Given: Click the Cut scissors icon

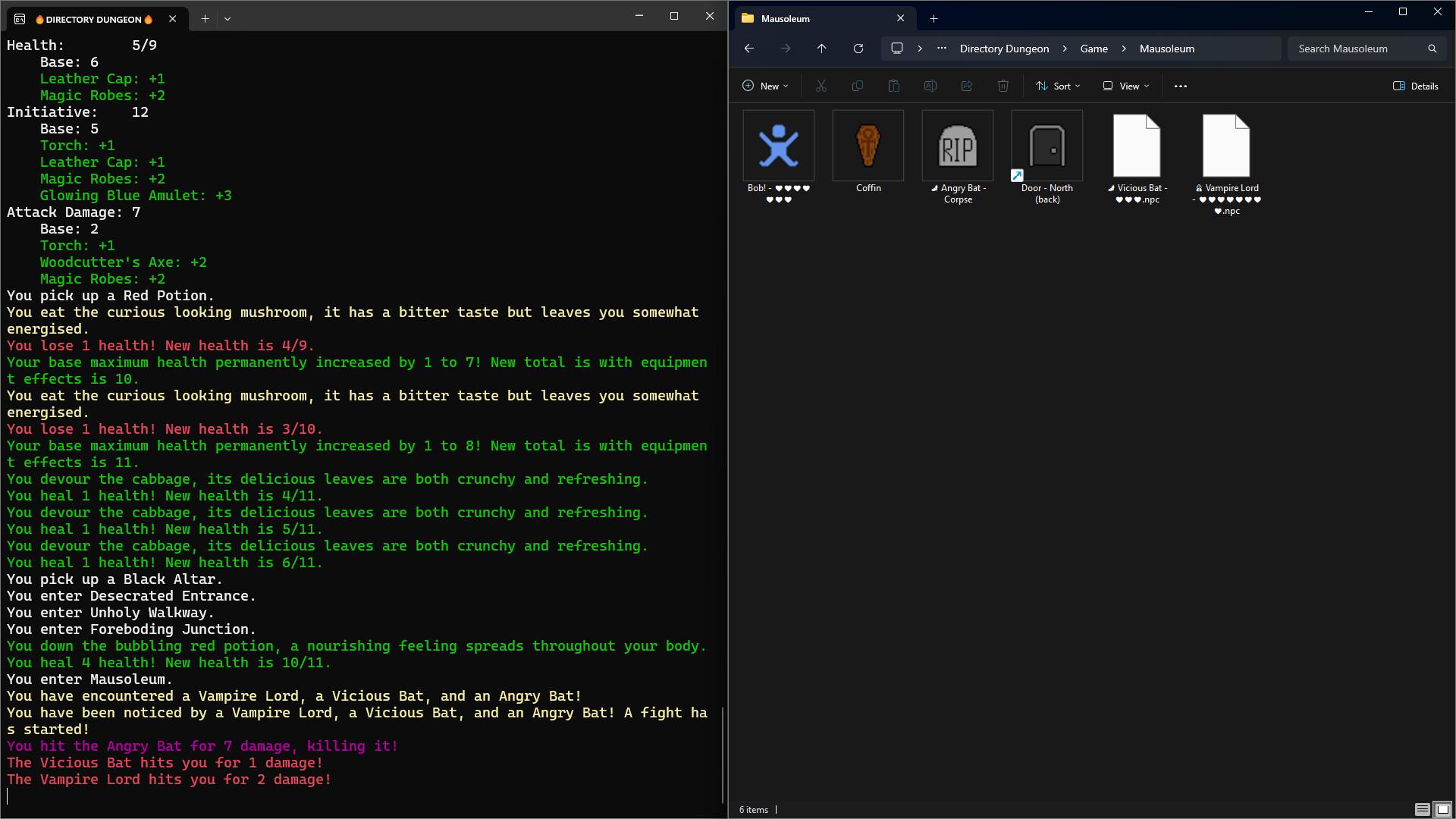Looking at the screenshot, I should pyautogui.click(x=821, y=86).
